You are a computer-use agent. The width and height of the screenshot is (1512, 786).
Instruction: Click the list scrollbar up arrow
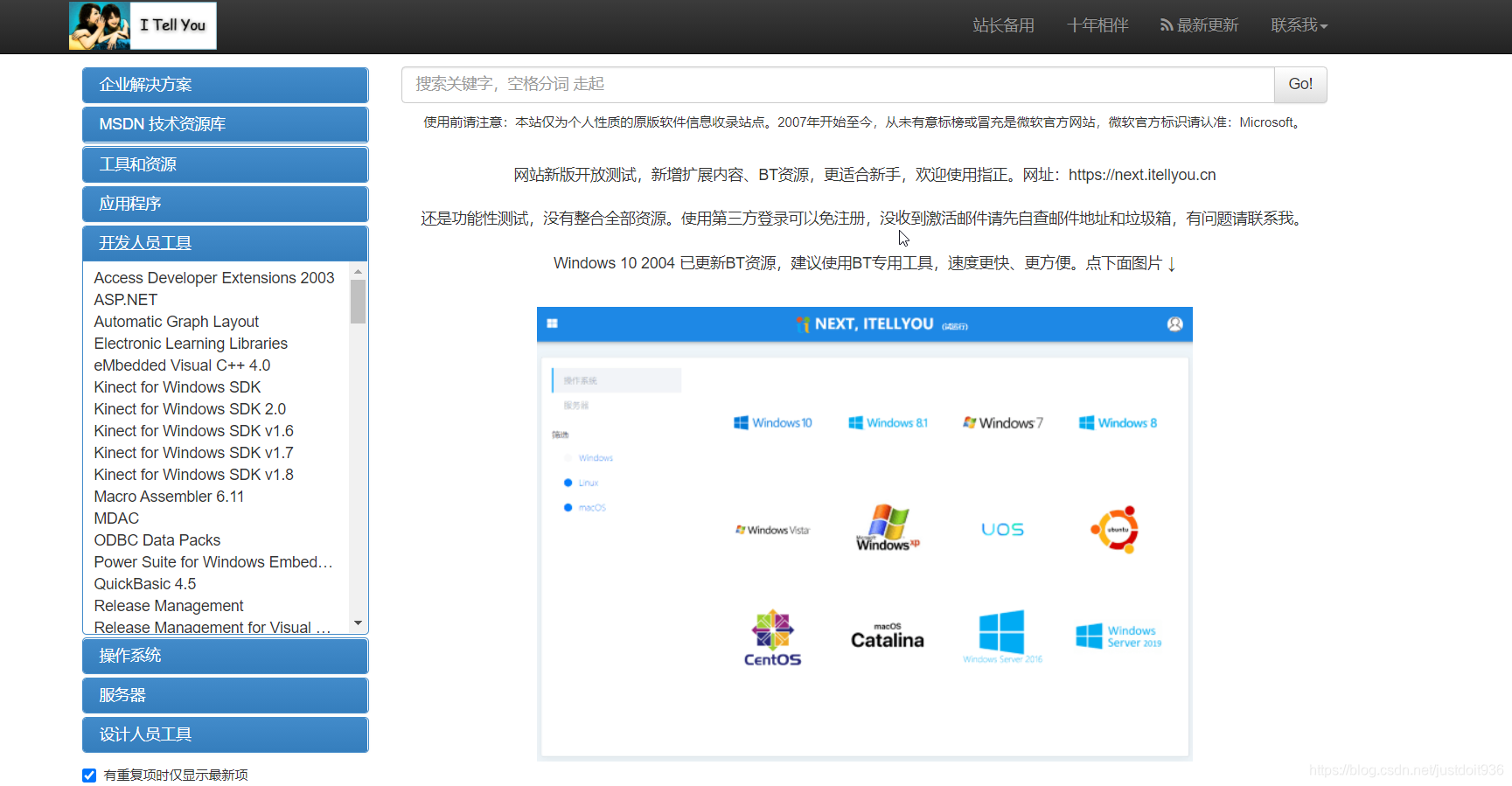click(x=358, y=272)
